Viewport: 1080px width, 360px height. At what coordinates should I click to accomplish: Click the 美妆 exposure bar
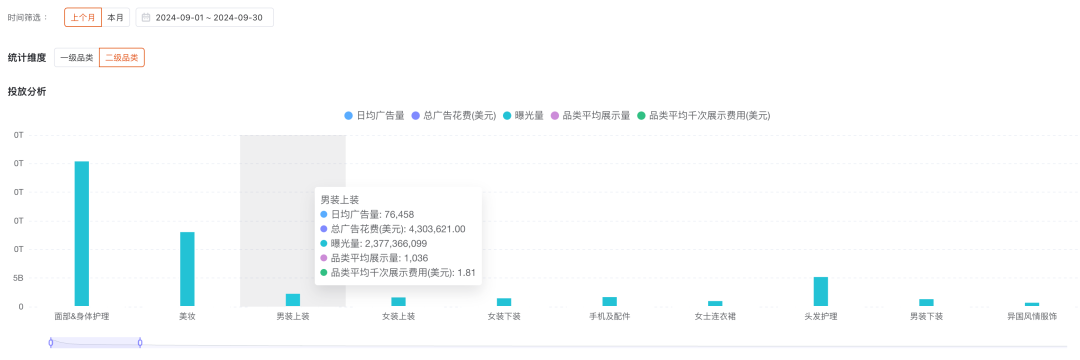click(x=187, y=268)
